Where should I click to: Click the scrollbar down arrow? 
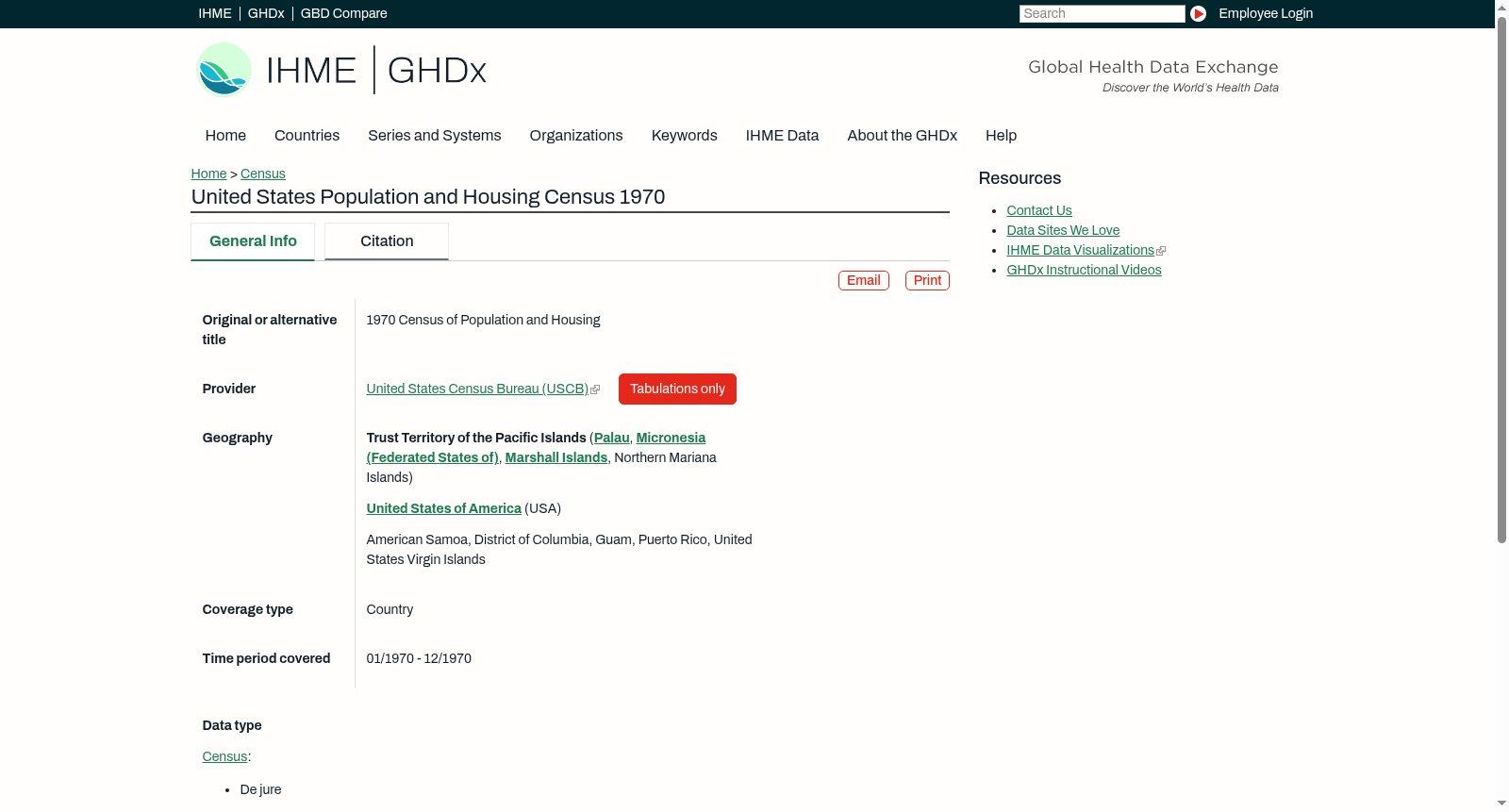tap(1501, 804)
